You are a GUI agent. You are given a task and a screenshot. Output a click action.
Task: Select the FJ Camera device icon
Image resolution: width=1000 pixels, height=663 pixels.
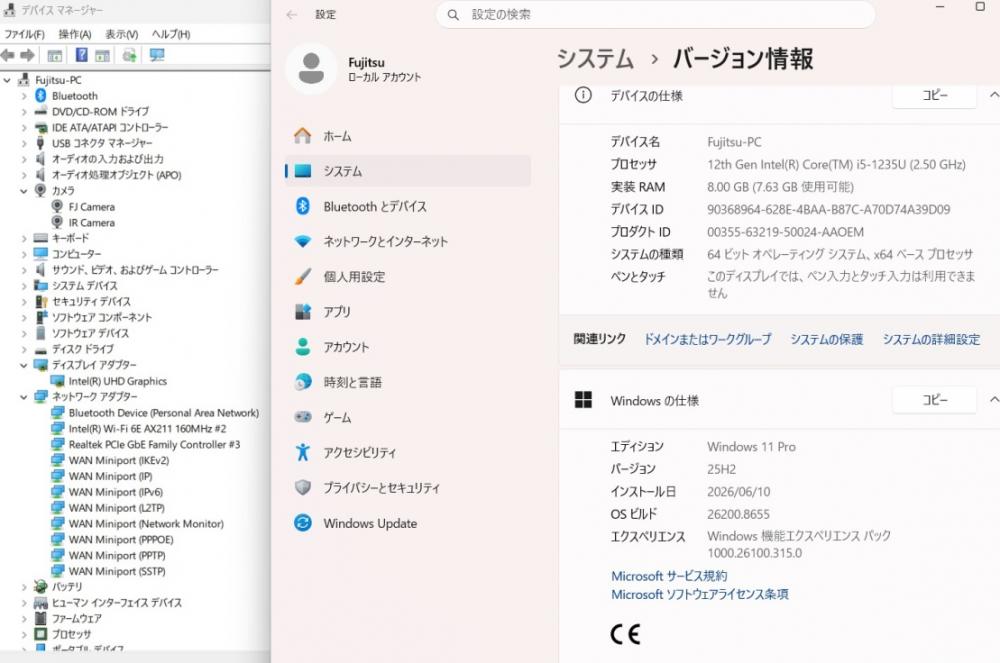(57, 207)
